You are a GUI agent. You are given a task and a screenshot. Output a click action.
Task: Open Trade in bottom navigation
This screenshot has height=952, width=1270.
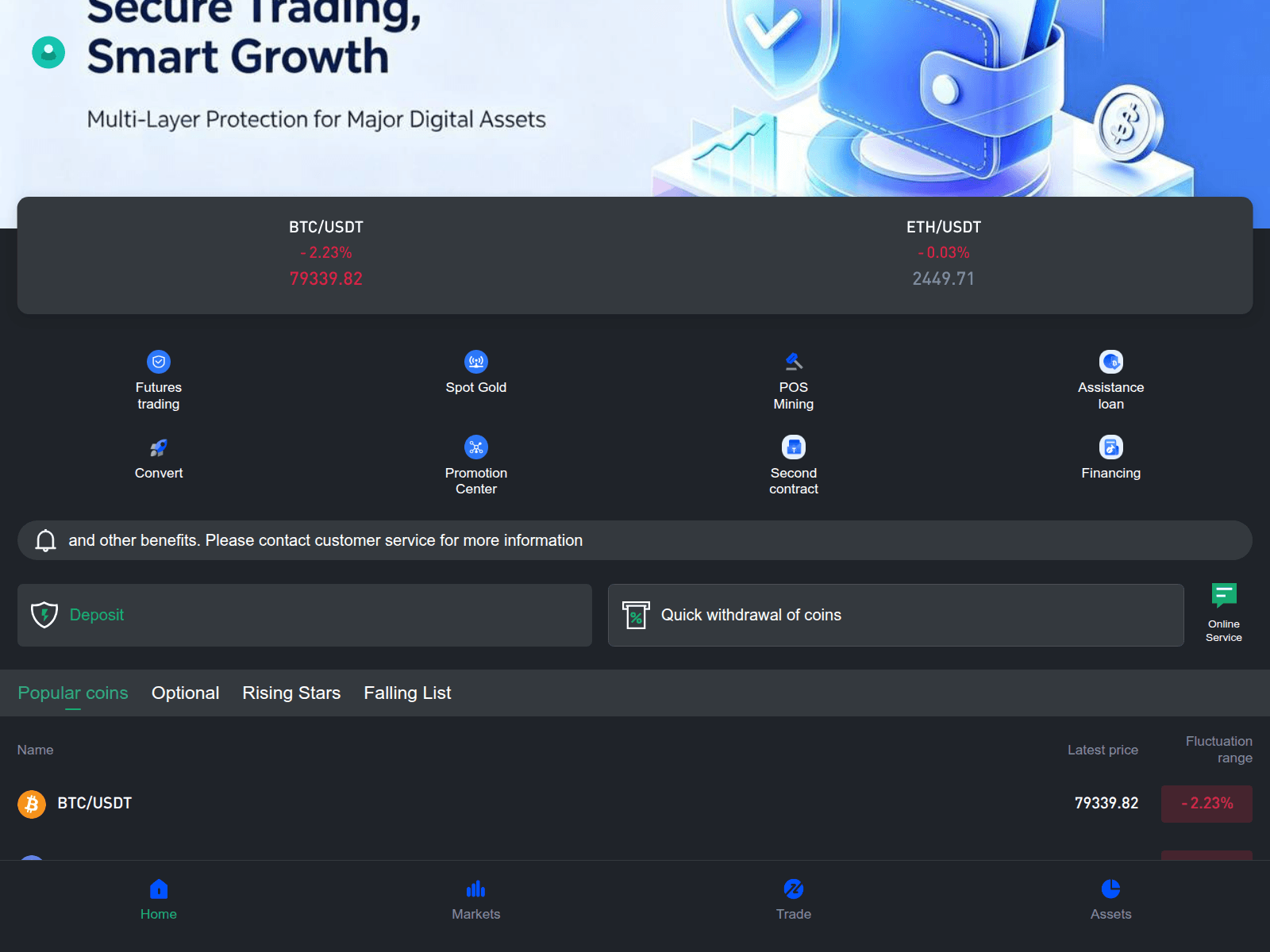(x=794, y=900)
